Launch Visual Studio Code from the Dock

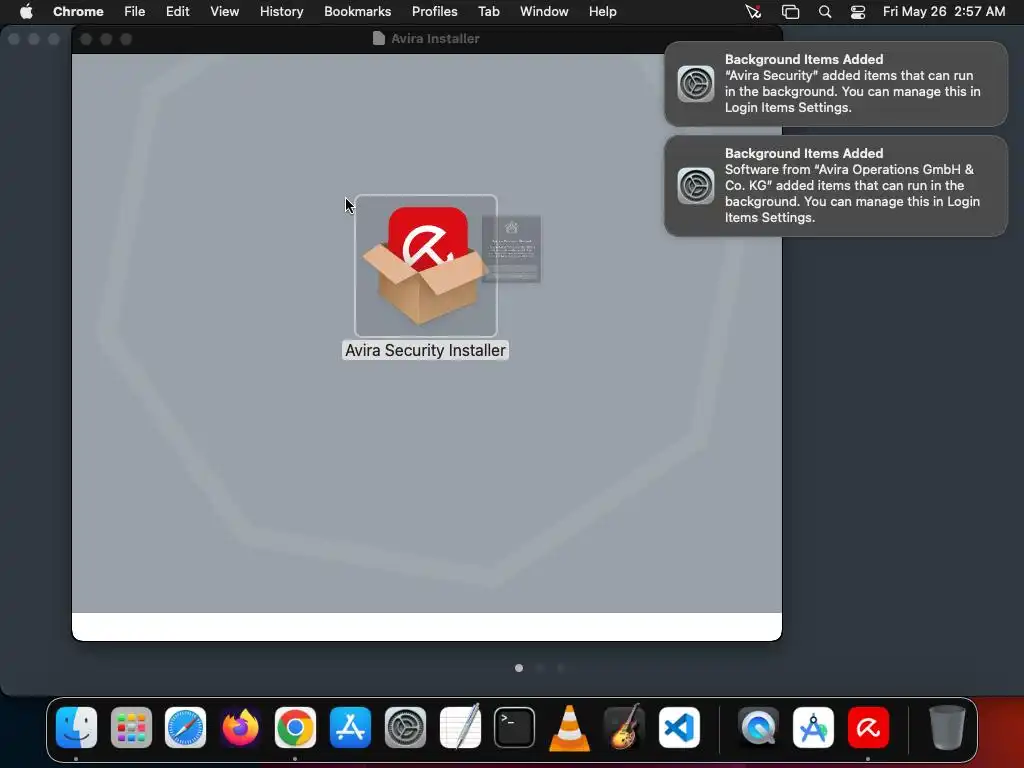679,728
